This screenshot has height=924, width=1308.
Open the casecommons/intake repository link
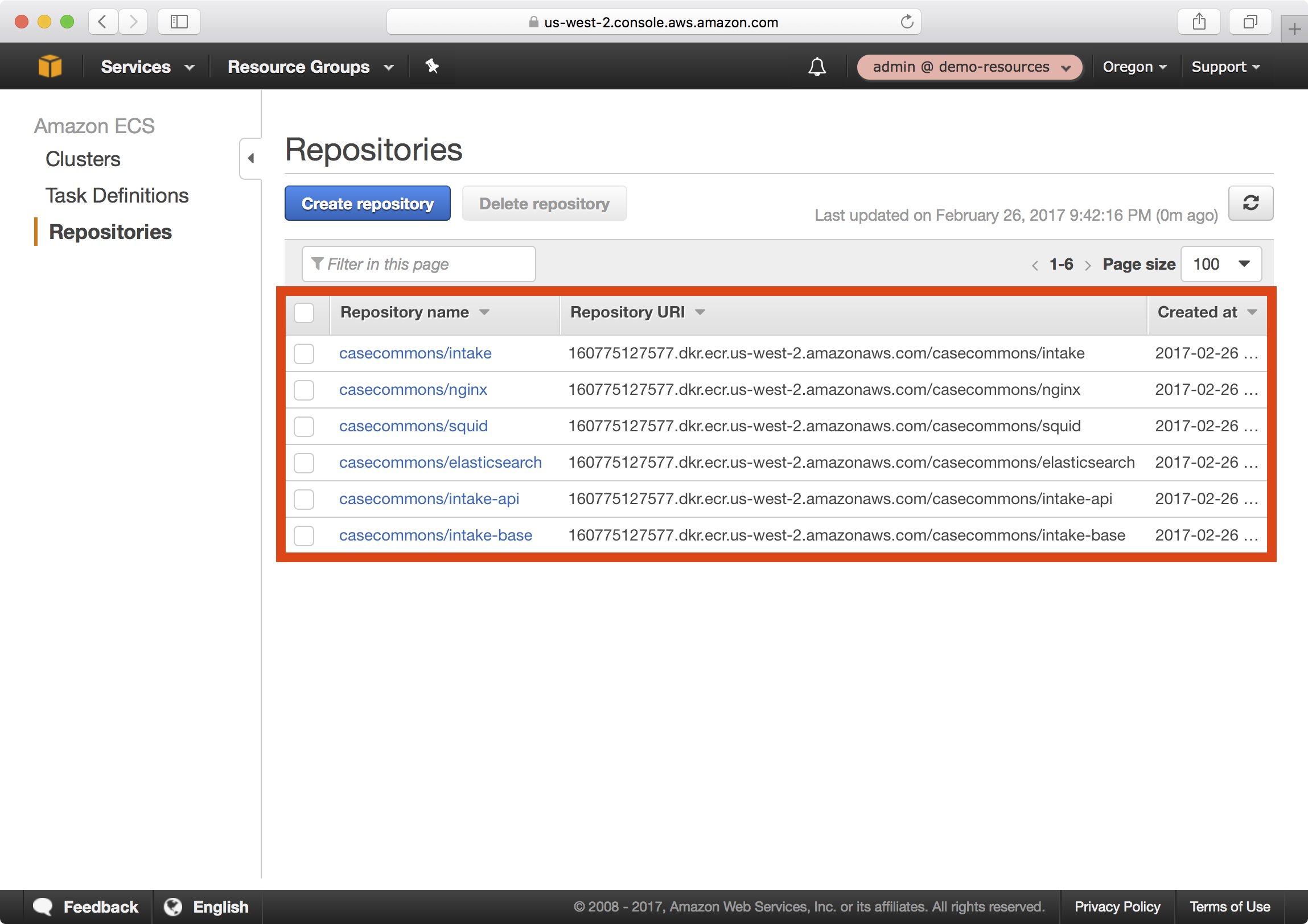(x=415, y=353)
